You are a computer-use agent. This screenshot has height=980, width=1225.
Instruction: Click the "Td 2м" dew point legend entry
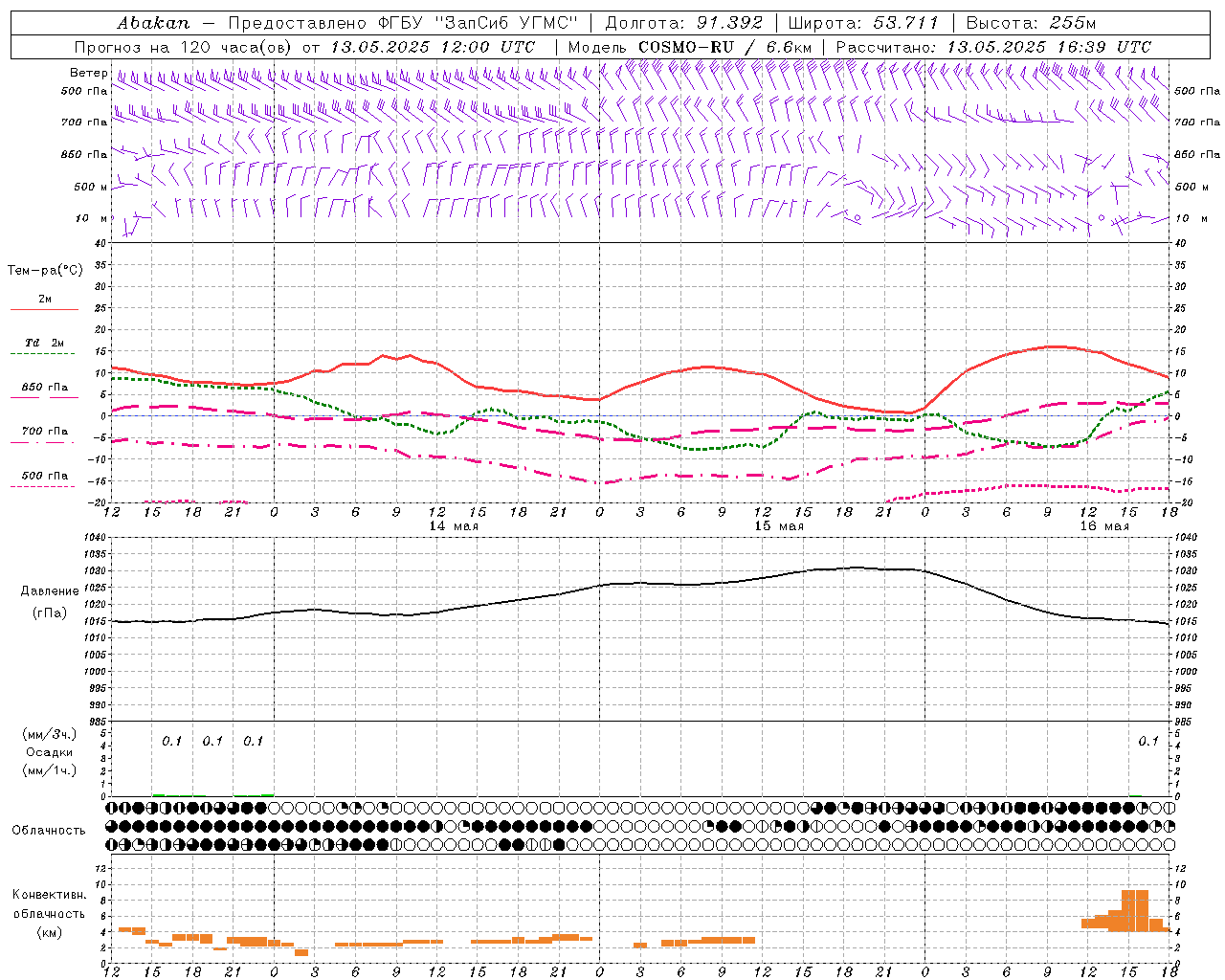coord(45,343)
